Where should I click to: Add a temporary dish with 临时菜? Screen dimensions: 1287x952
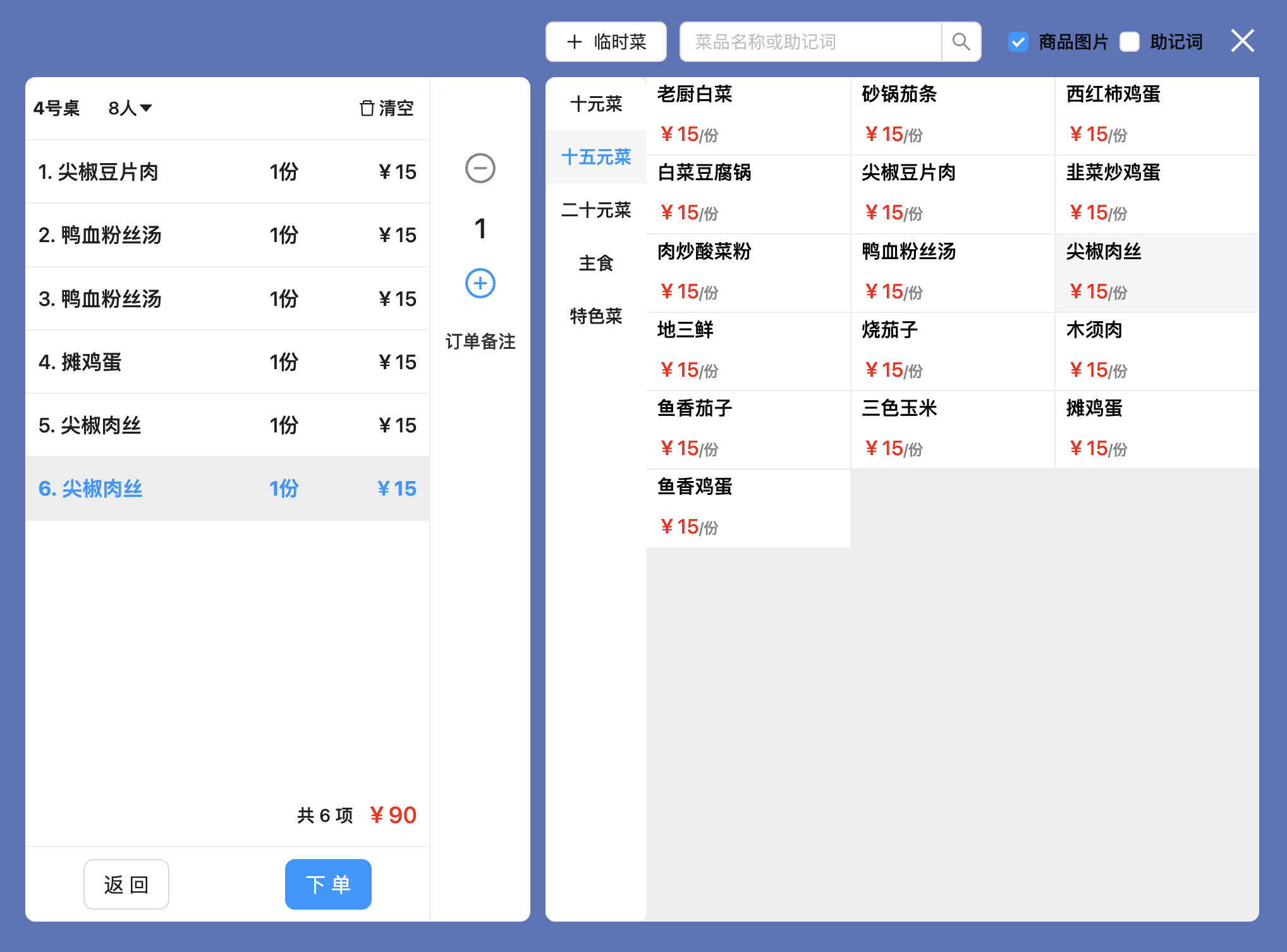(606, 42)
